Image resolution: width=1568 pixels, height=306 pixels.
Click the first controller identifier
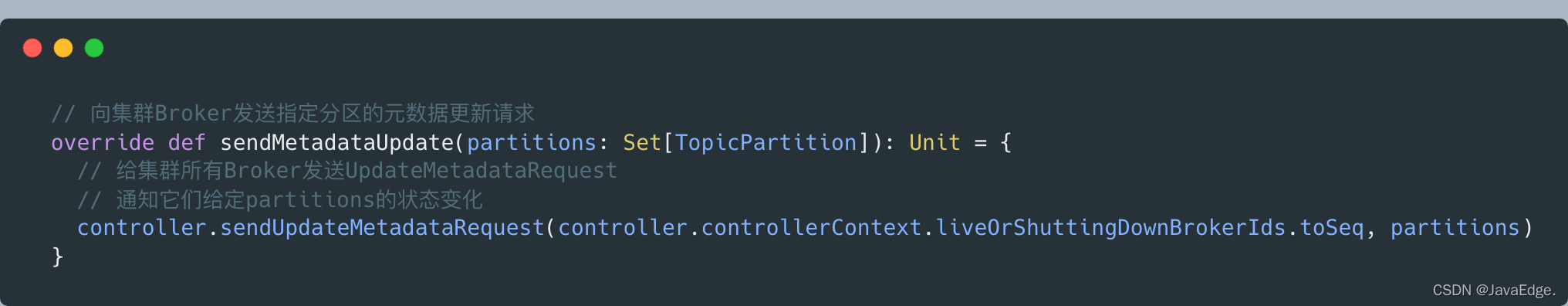coord(142,228)
